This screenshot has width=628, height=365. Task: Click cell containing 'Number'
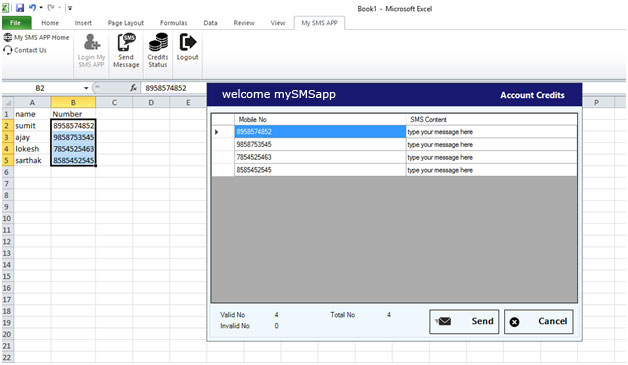pyautogui.click(x=73, y=114)
